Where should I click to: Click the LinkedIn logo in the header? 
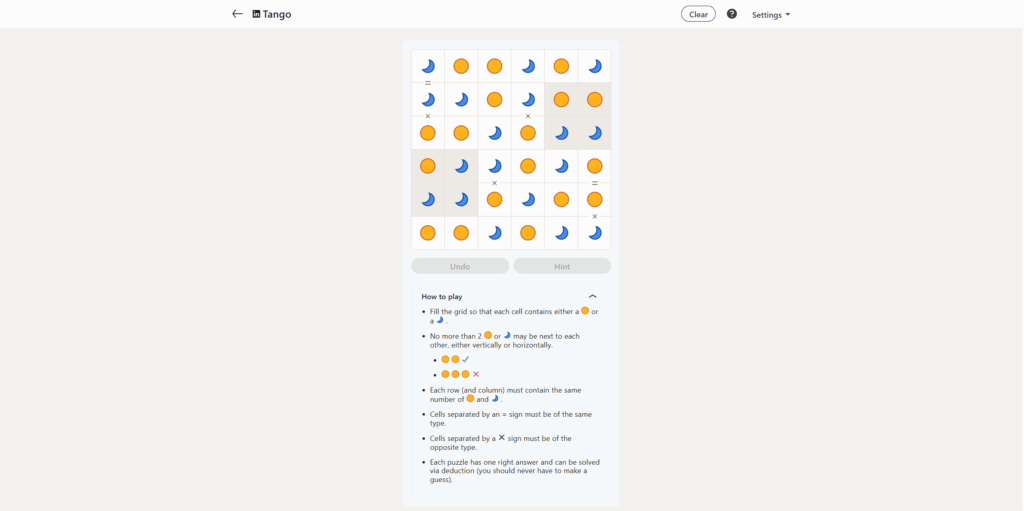click(x=256, y=14)
